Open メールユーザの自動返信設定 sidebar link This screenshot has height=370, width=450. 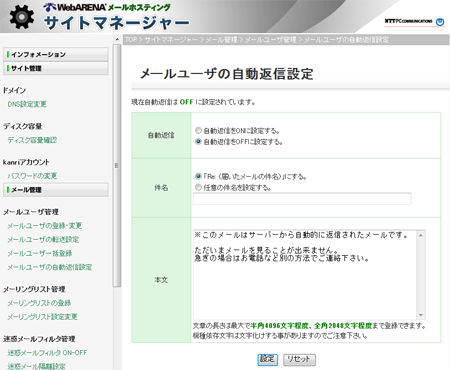coord(50,267)
